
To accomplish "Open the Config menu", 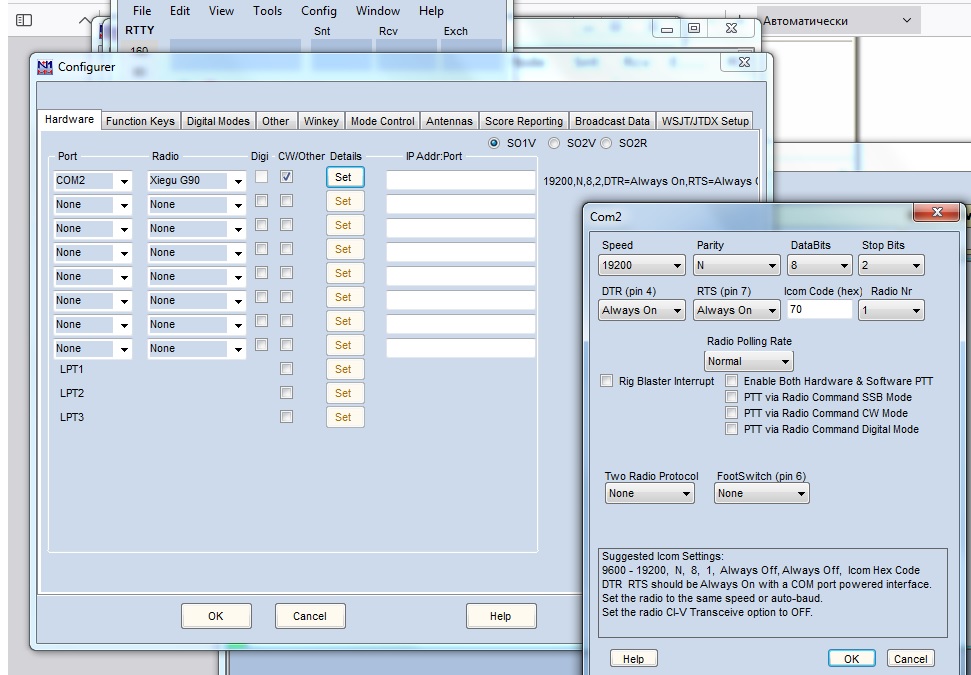I will pos(318,11).
